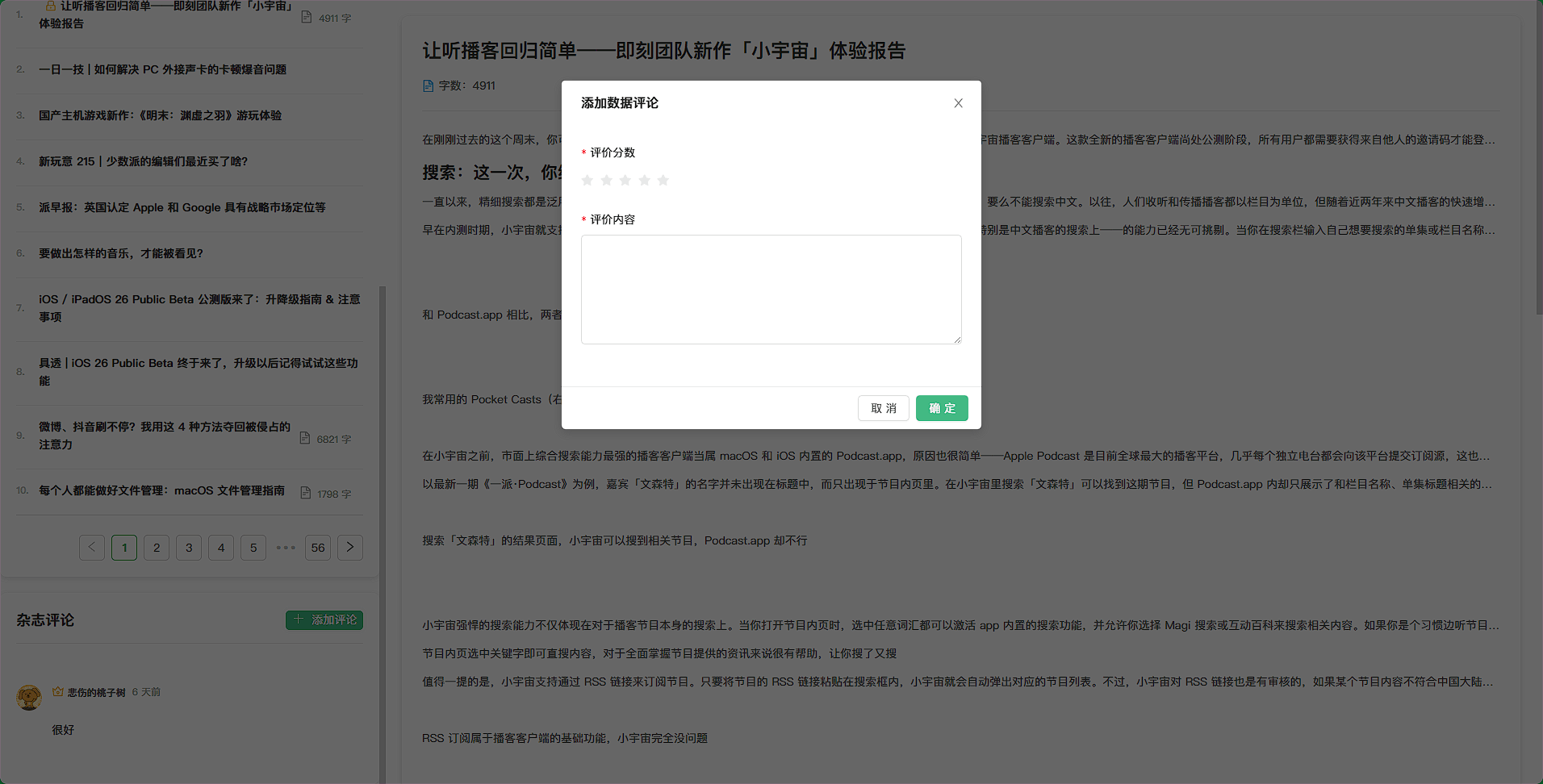The image size is (1543, 784).
Task: Click paragraph starting RSS 订阅属于播客客户端
Action: tap(565, 738)
